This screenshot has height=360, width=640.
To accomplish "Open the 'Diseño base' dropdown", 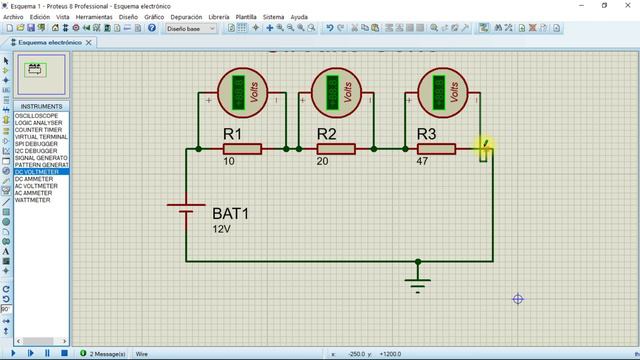I will click(x=191, y=29).
